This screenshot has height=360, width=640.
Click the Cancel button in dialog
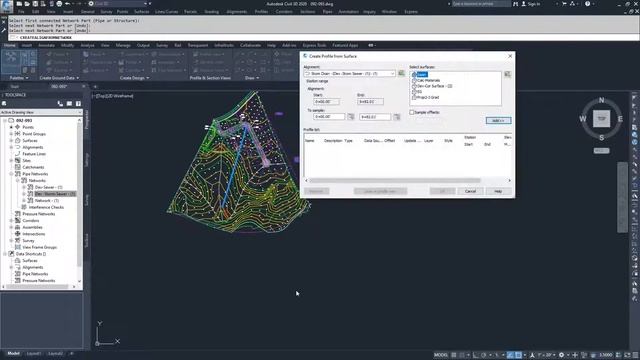470,191
